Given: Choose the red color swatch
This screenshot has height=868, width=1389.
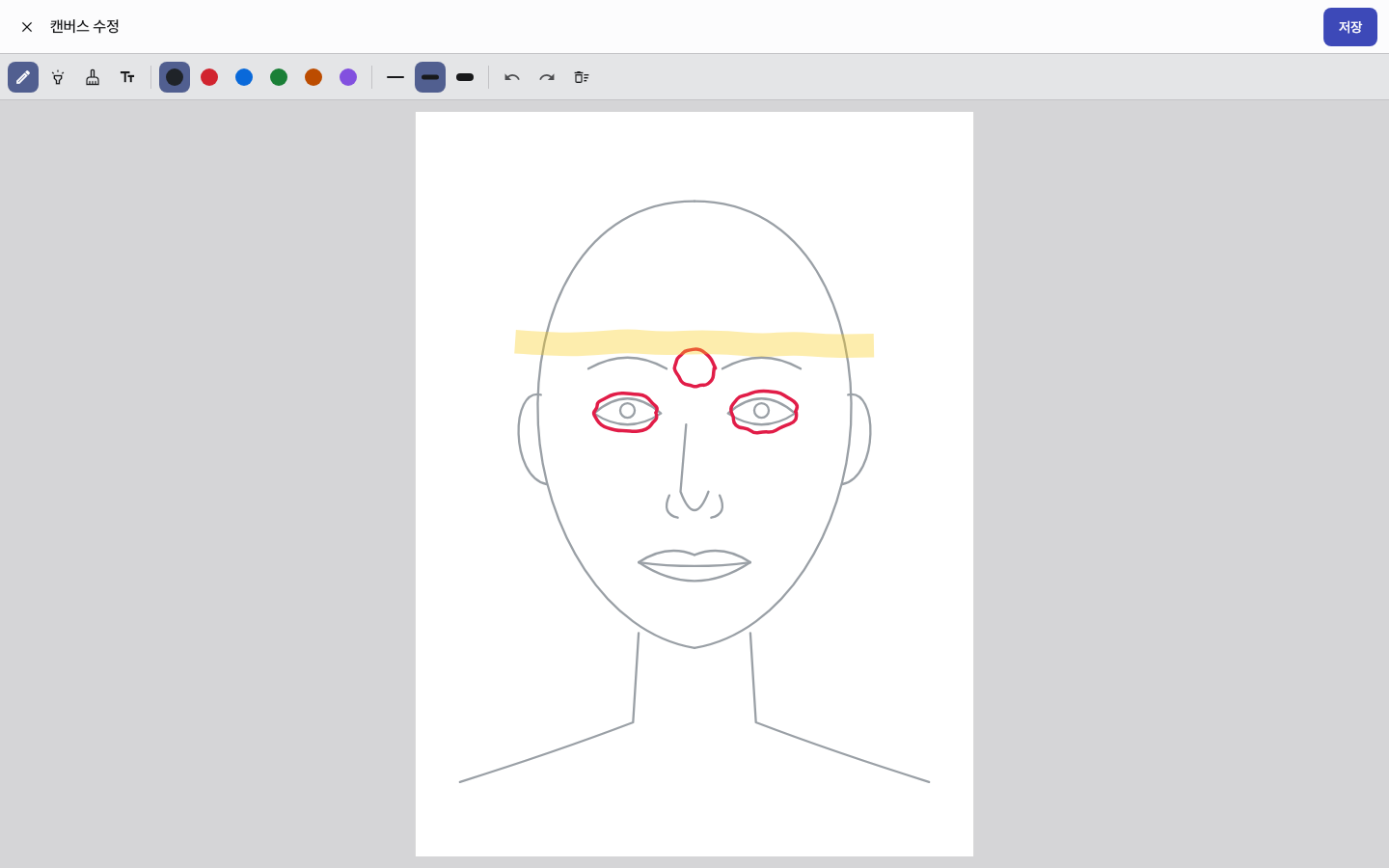Looking at the screenshot, I should tap(209, 77).
